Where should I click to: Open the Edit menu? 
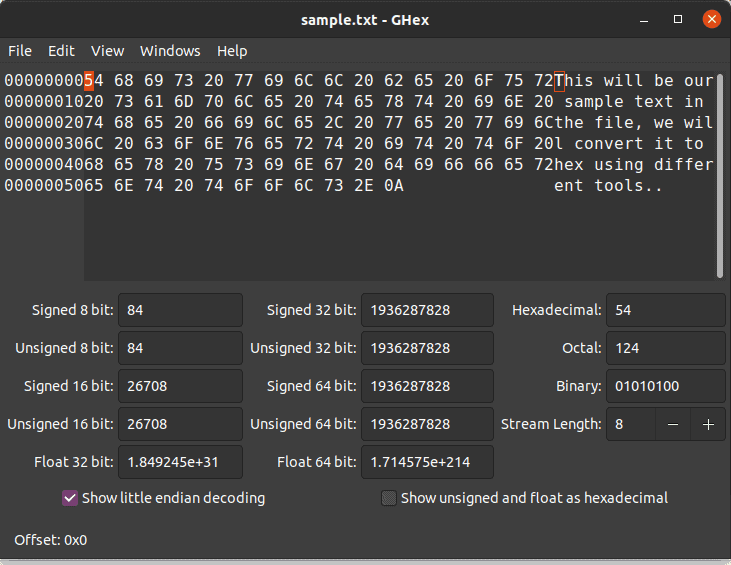point(61,51)
